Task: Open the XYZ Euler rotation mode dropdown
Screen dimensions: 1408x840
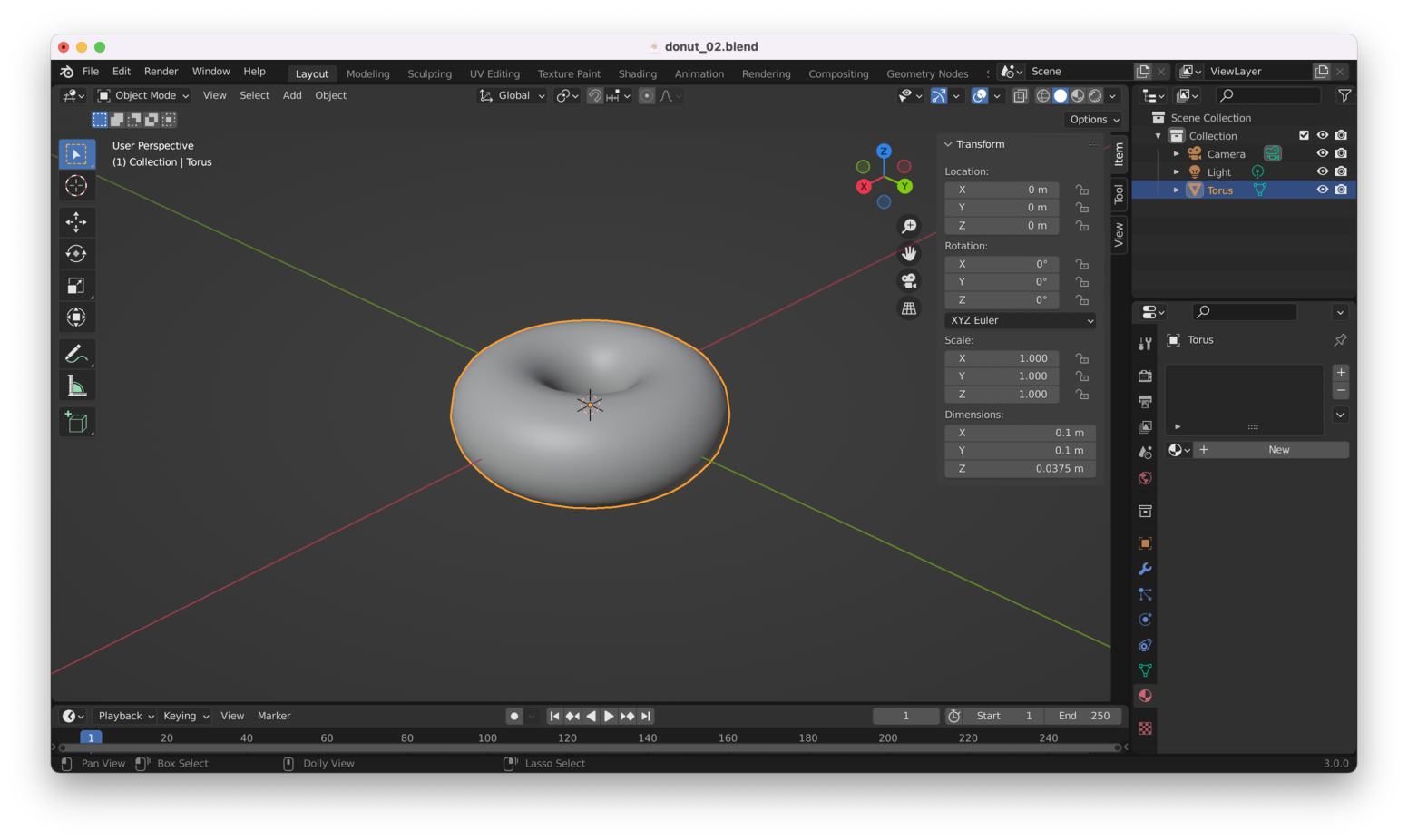Action: tap(1020, 320)
